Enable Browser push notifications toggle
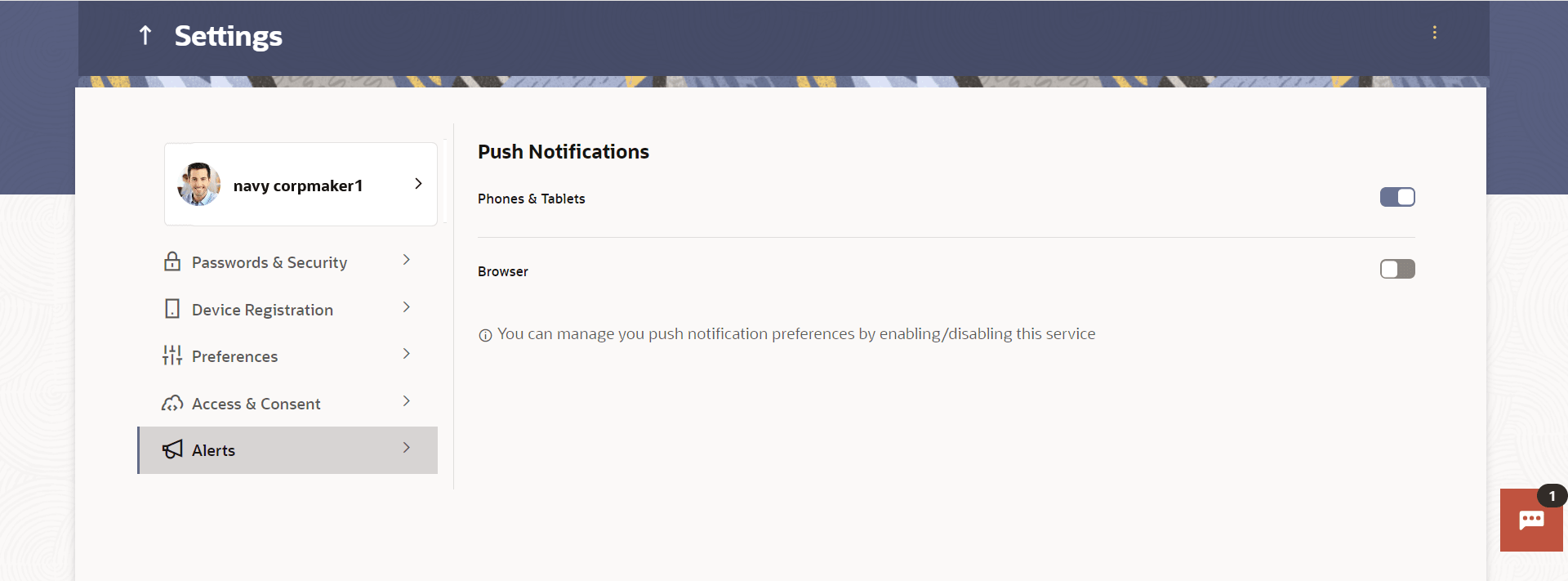Image resolution: width=1568 pixels, height=581 pixels. (x=1396, y=269)
